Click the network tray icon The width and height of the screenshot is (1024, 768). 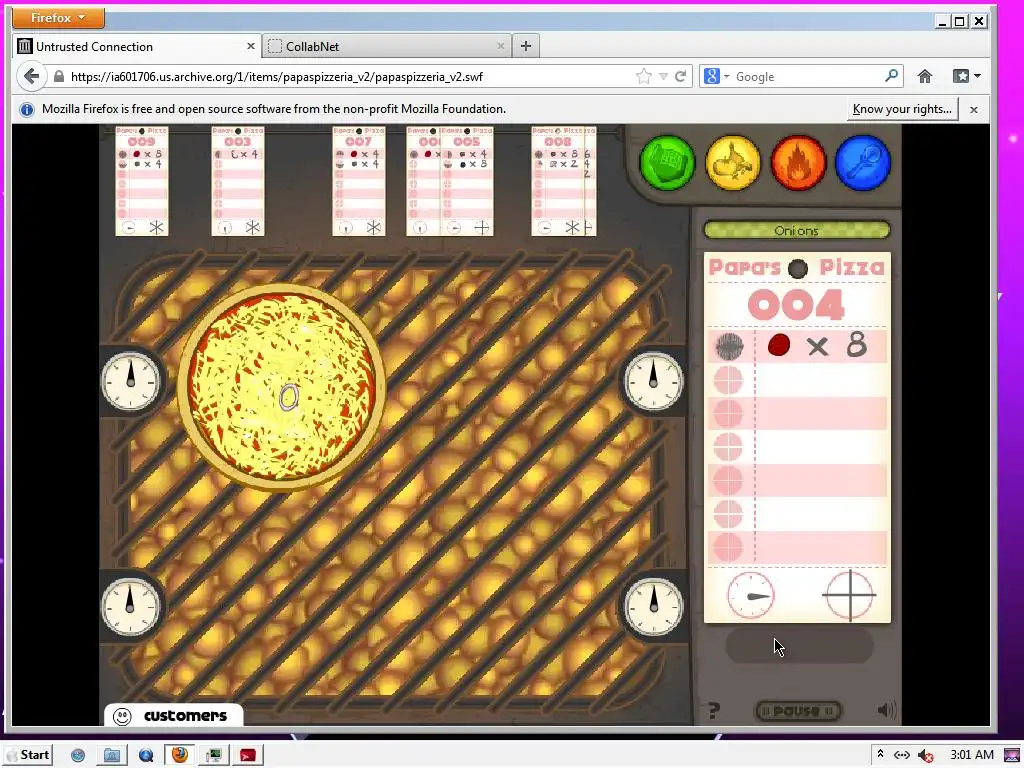[x=902, y=755]
